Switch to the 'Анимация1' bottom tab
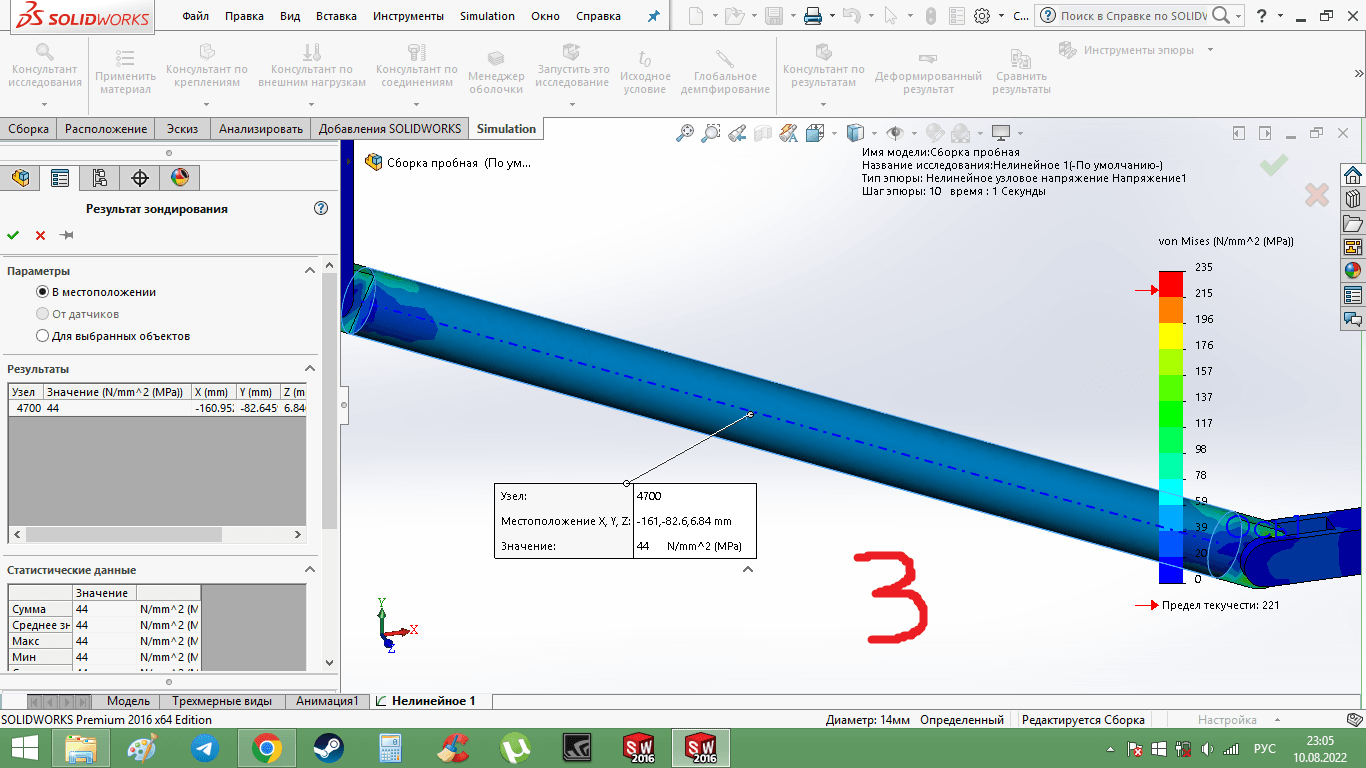The image size is (1366, 768). [327, 701]
